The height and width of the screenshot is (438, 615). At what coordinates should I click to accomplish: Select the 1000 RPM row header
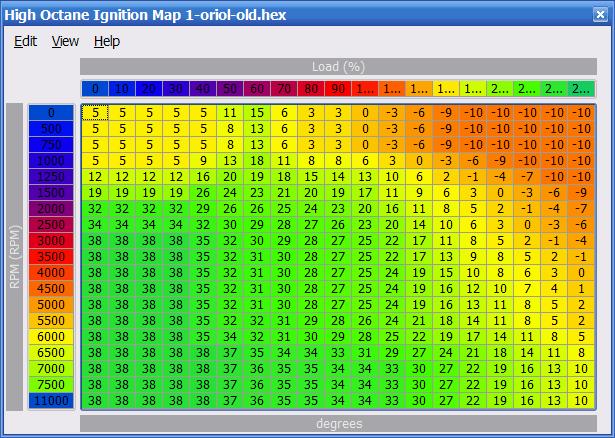tap(51, 161)
